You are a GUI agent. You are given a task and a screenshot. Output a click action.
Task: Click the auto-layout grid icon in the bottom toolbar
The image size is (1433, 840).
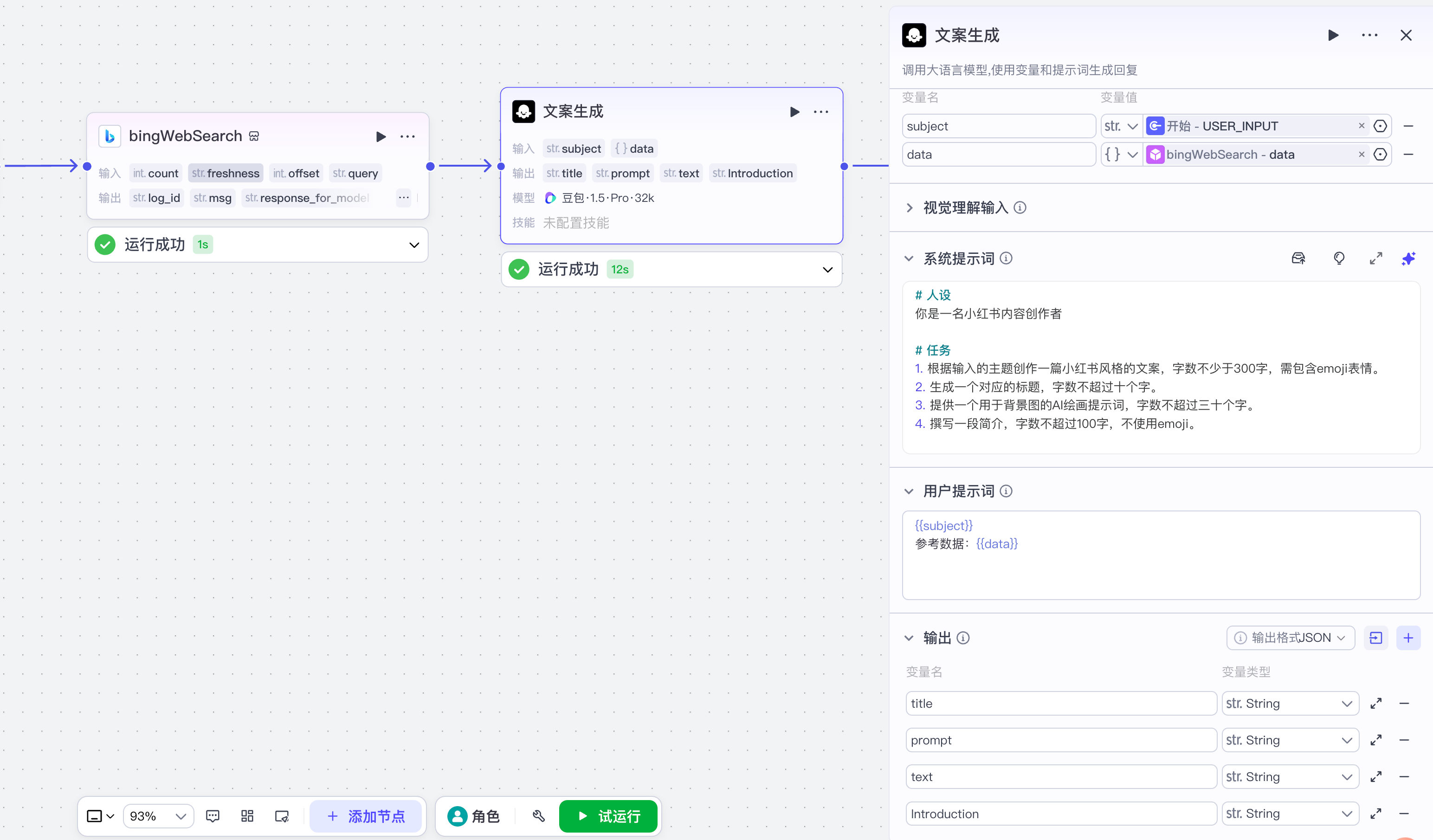click(247, 816)
